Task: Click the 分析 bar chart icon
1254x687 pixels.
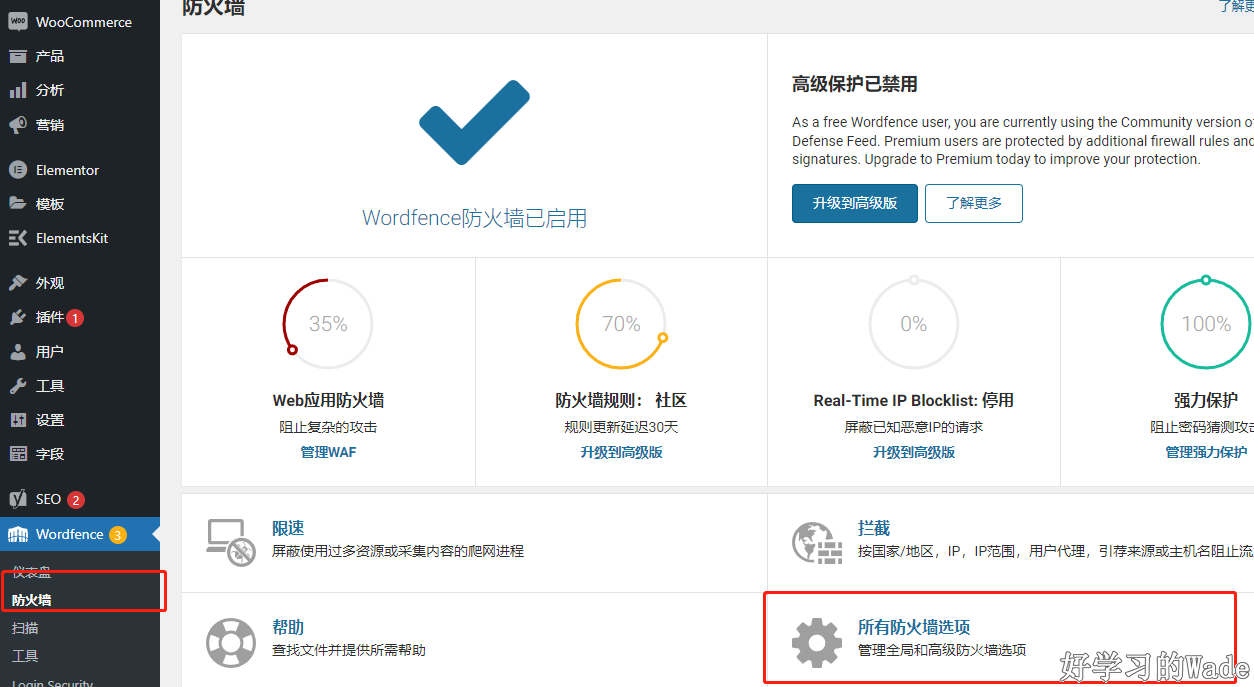Action: coord(18,90)
